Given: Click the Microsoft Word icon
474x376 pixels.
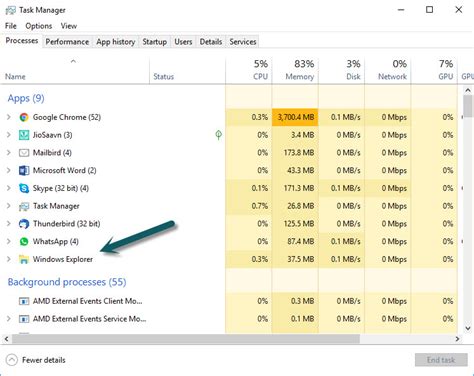Looking at the screenshot, I should tap(24, 170).
